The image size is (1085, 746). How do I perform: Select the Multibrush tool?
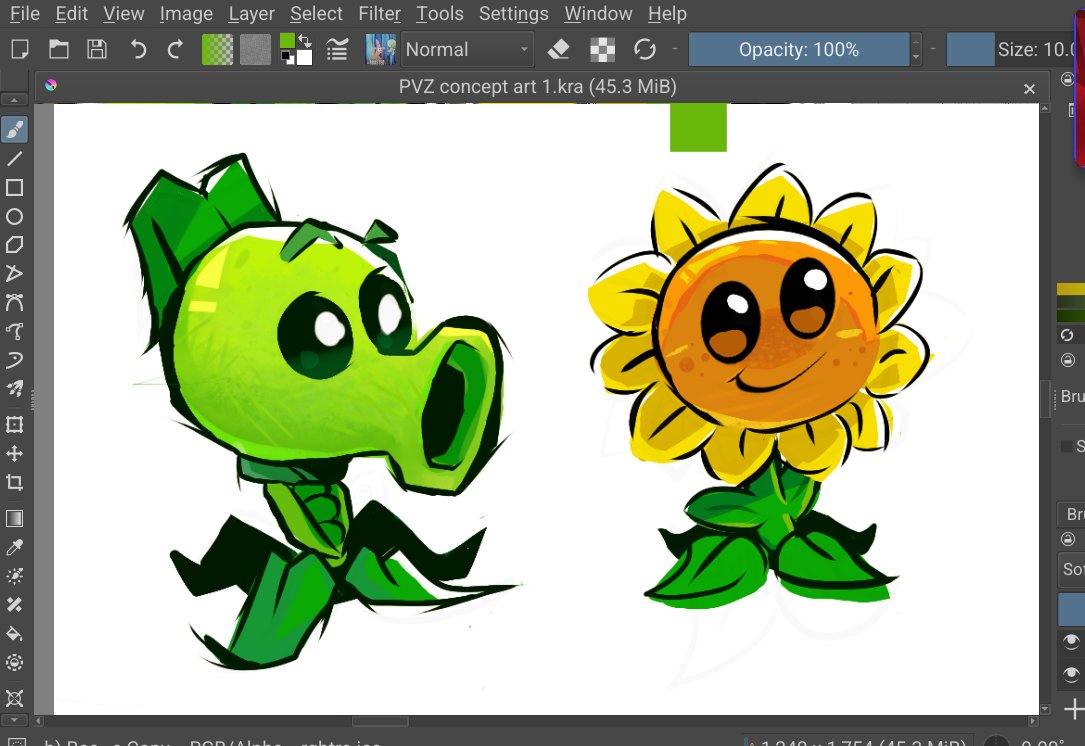point(15,389)
